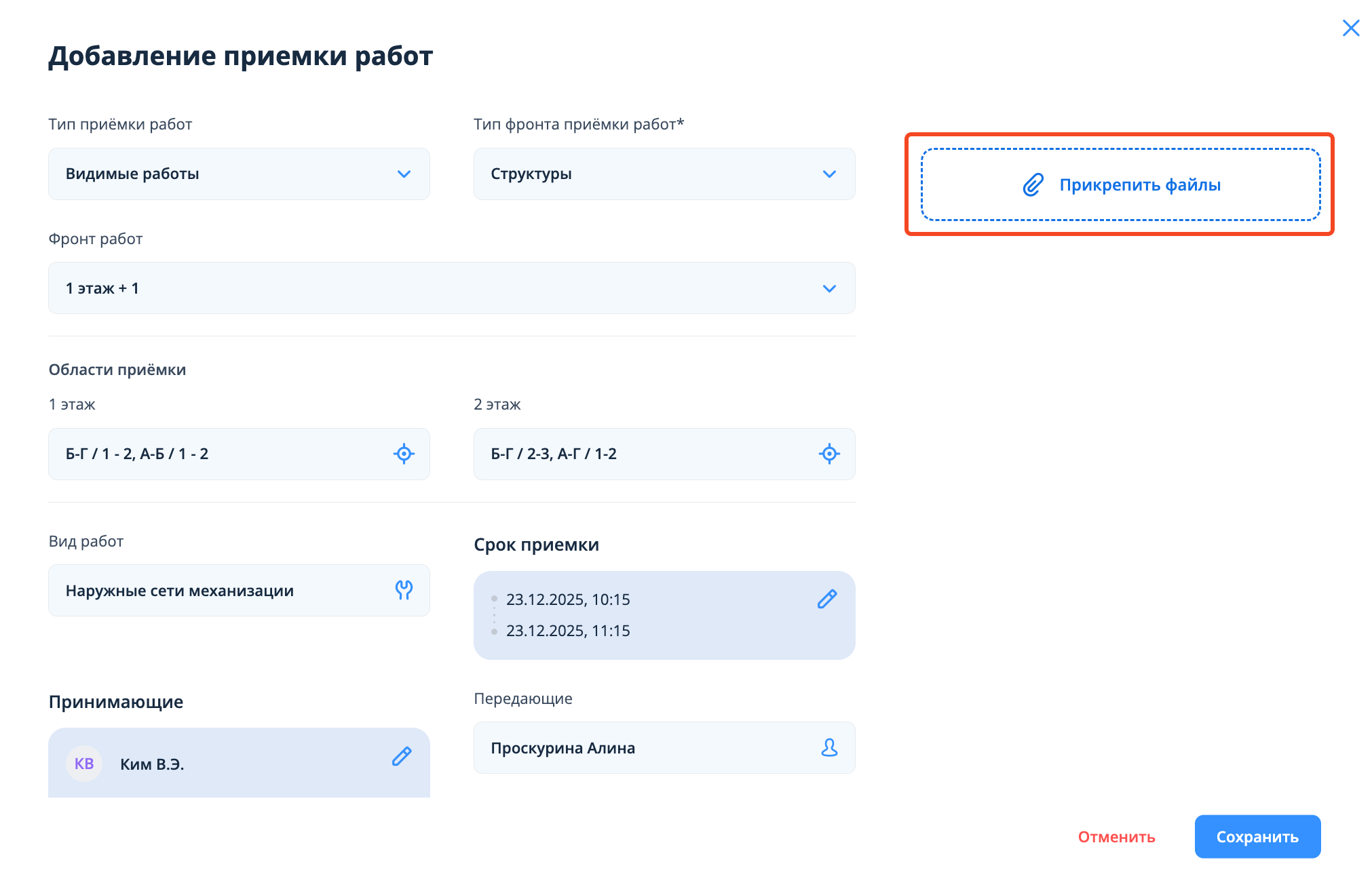Screen dimensions: 1372x883
Task: Click the pencil icon next to Ким В.Э.
Action: click(x=402, y=756)
